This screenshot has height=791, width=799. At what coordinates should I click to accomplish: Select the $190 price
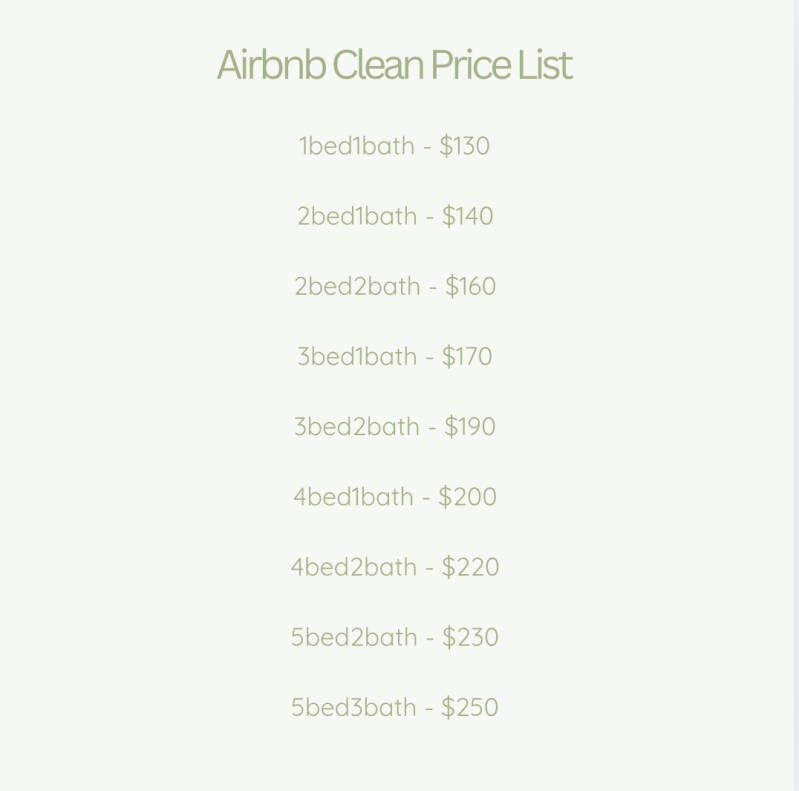pos(470,427)
